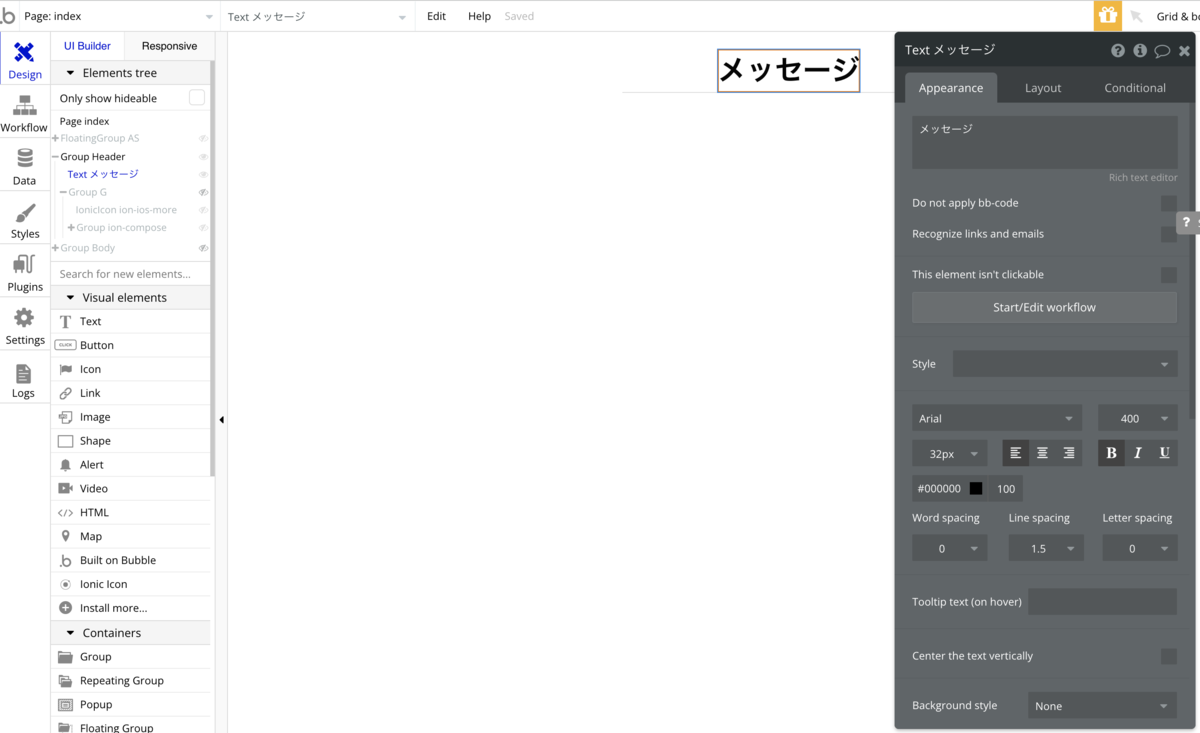Select the Video visual element
The width and height of the screenshot is (1200, 733).
131,489
